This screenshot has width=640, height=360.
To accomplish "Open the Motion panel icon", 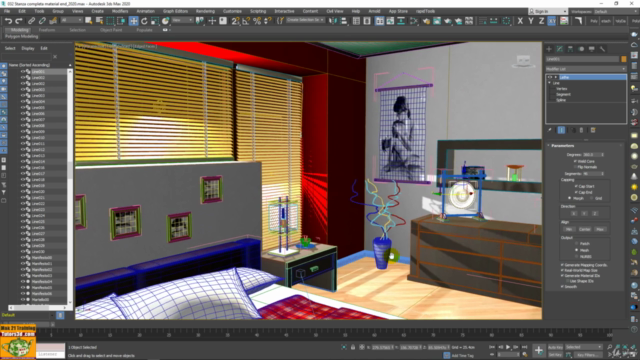I will [581, 49].
